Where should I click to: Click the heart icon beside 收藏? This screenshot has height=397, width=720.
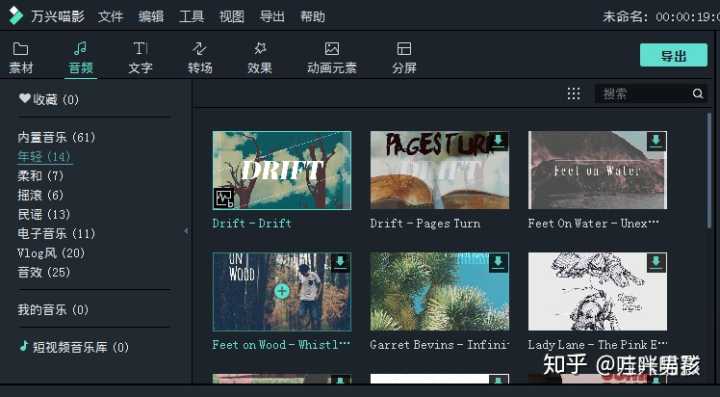24,98
